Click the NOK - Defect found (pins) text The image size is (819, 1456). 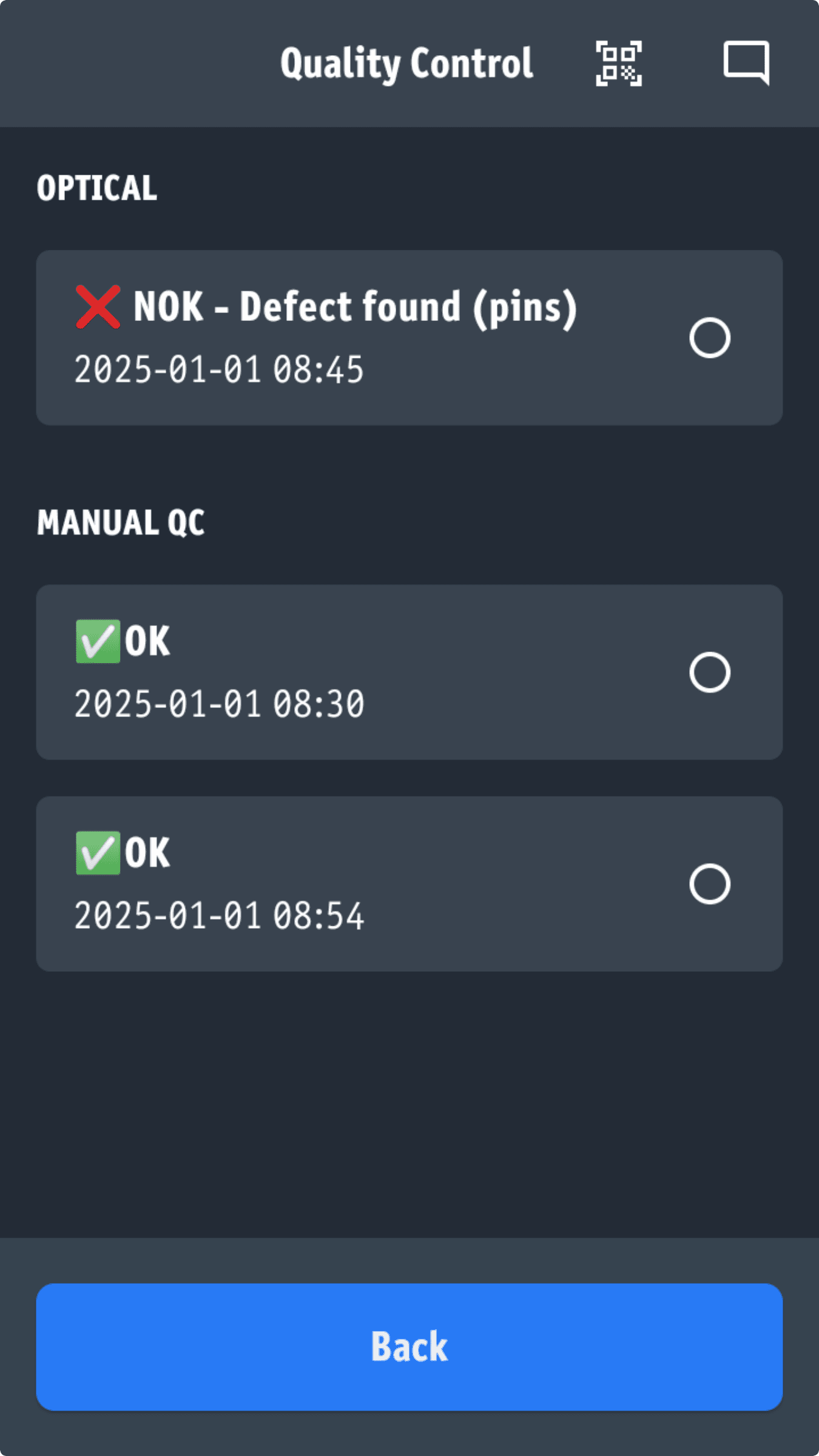(355, 308)
